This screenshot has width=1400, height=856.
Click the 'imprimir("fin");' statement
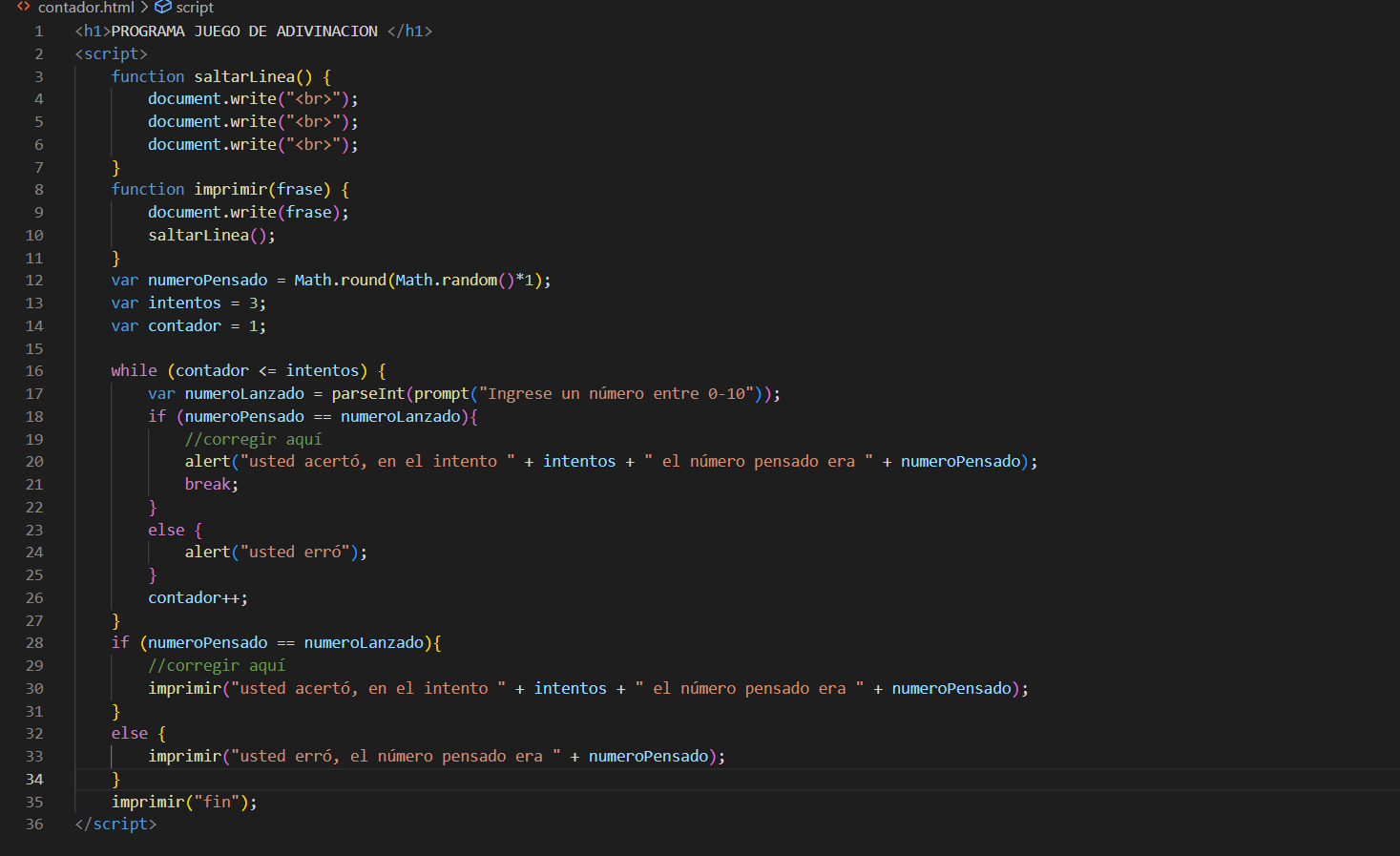tap(184, 803)
